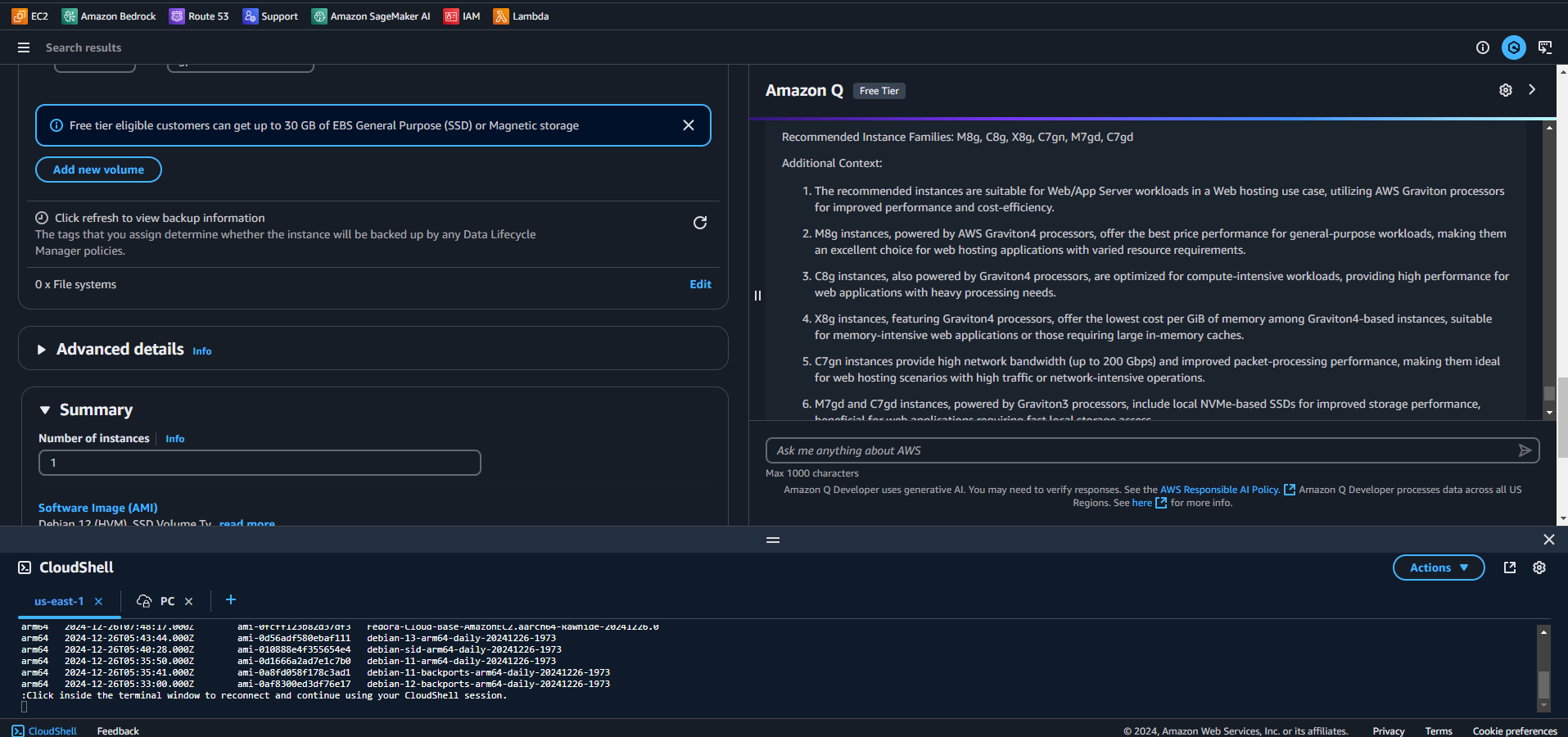This screenshot has width=1568, height=737.
Task: Open the Amazon SageMaker AI shortcut
Action: [x=371, y=16]
